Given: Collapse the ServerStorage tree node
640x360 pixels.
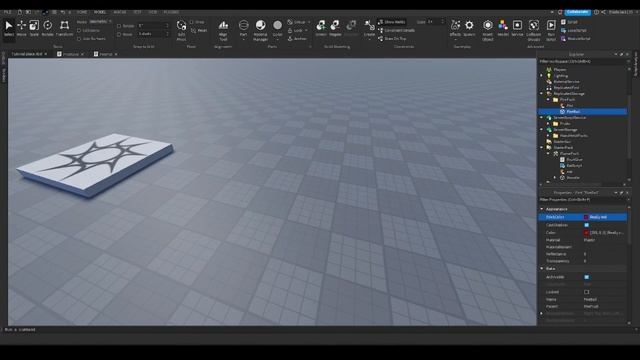Looking at the screenshot, I should pos(542,129).
